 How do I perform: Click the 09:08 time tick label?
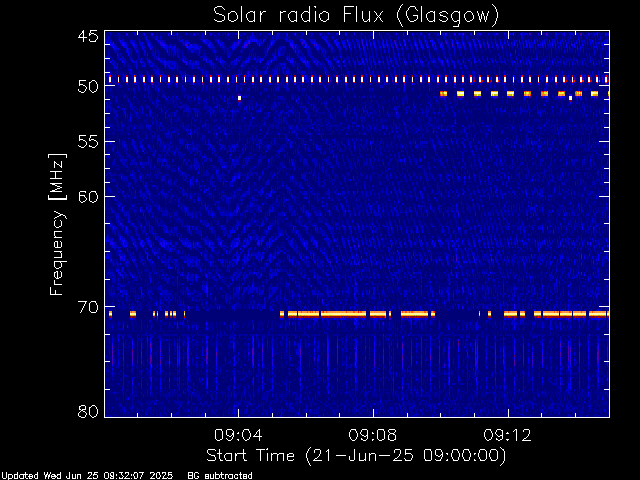(373, 435)
